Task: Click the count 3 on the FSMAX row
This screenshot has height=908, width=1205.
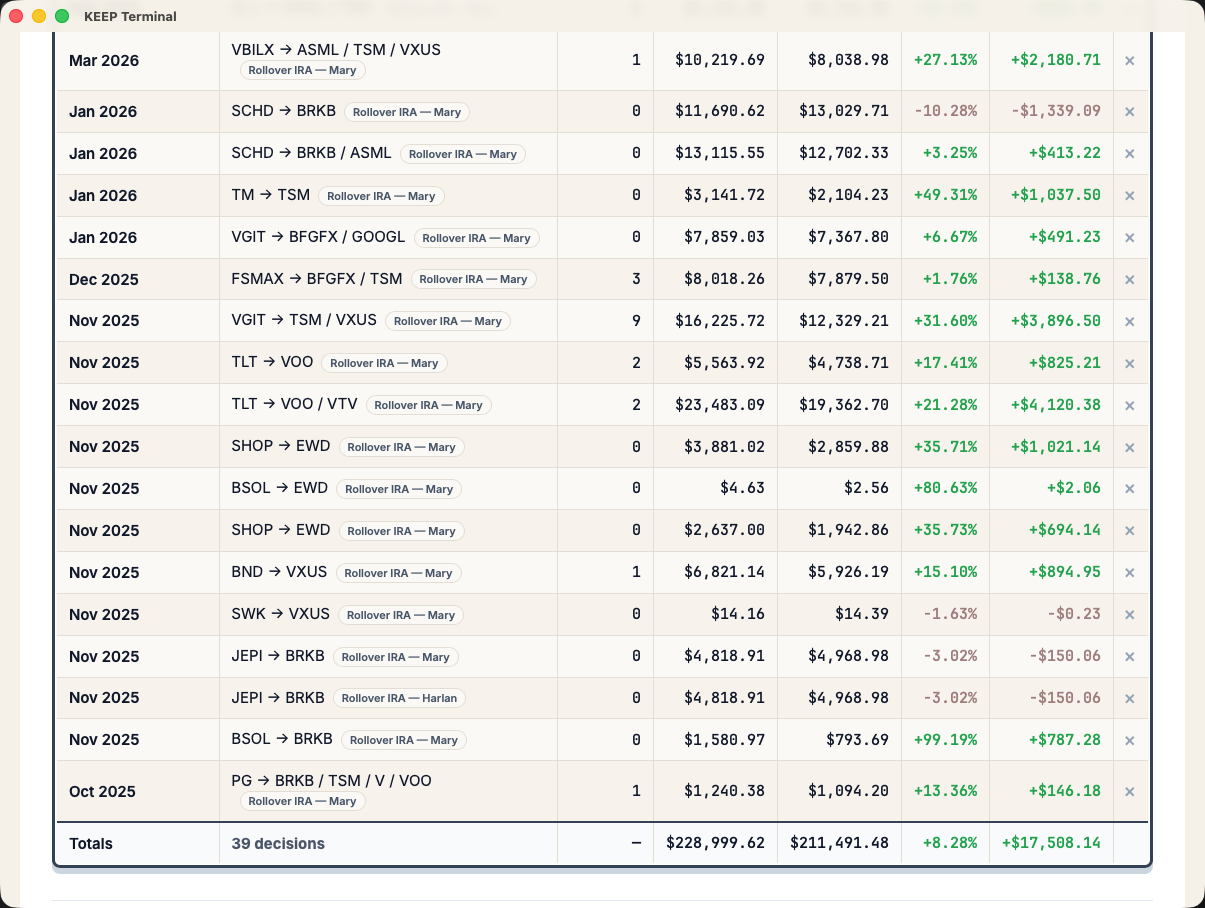Action: pos(636,279)
